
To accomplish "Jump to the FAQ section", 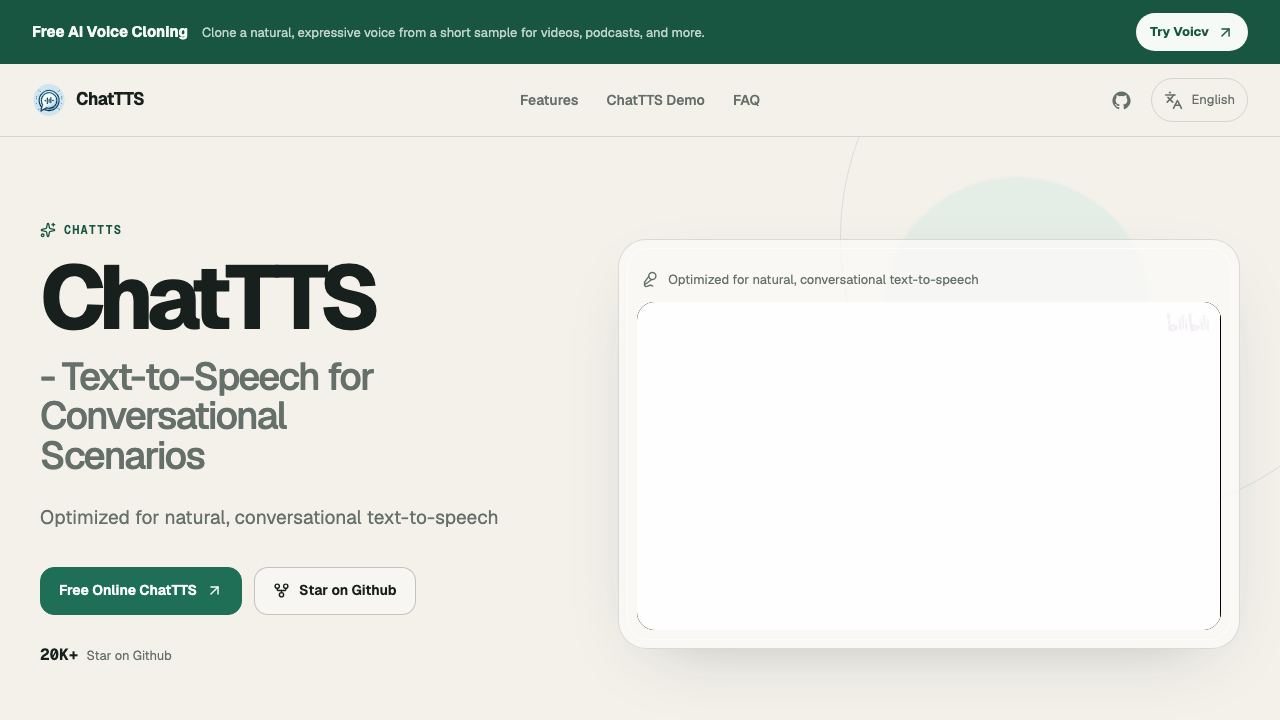I will click(746, 100).
